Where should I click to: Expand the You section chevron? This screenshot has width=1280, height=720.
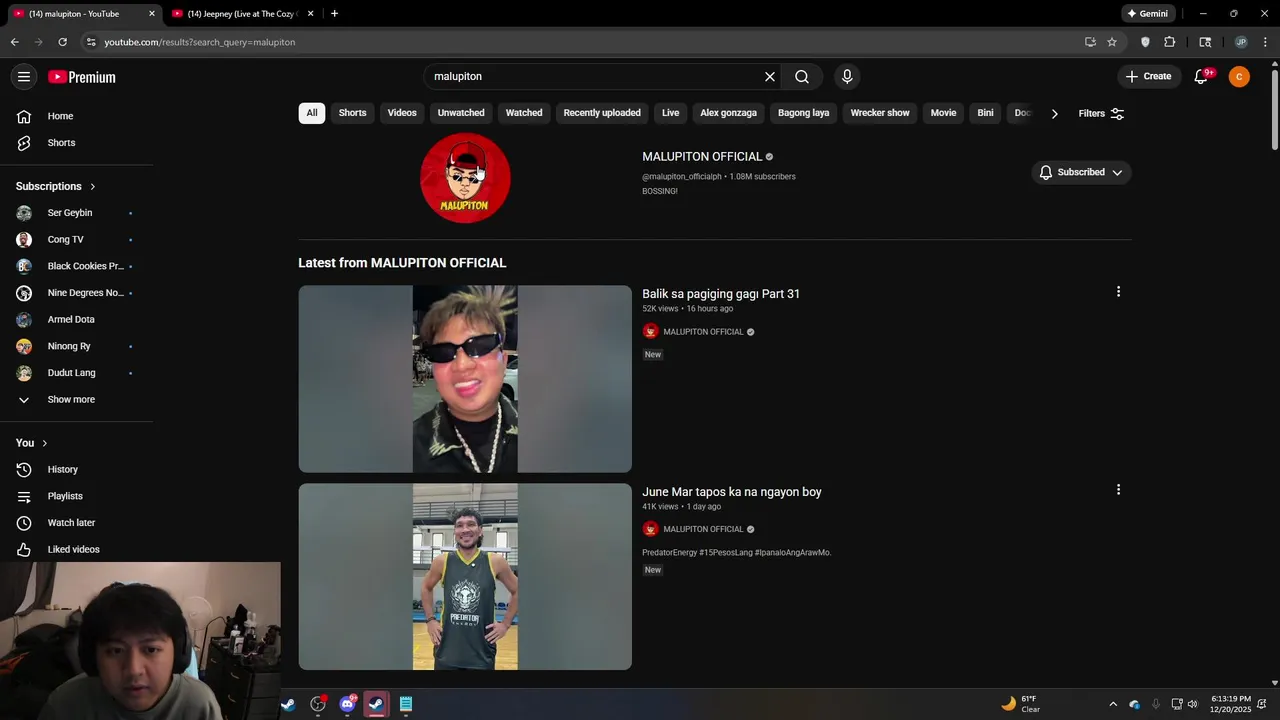click(x=44, y=443)
